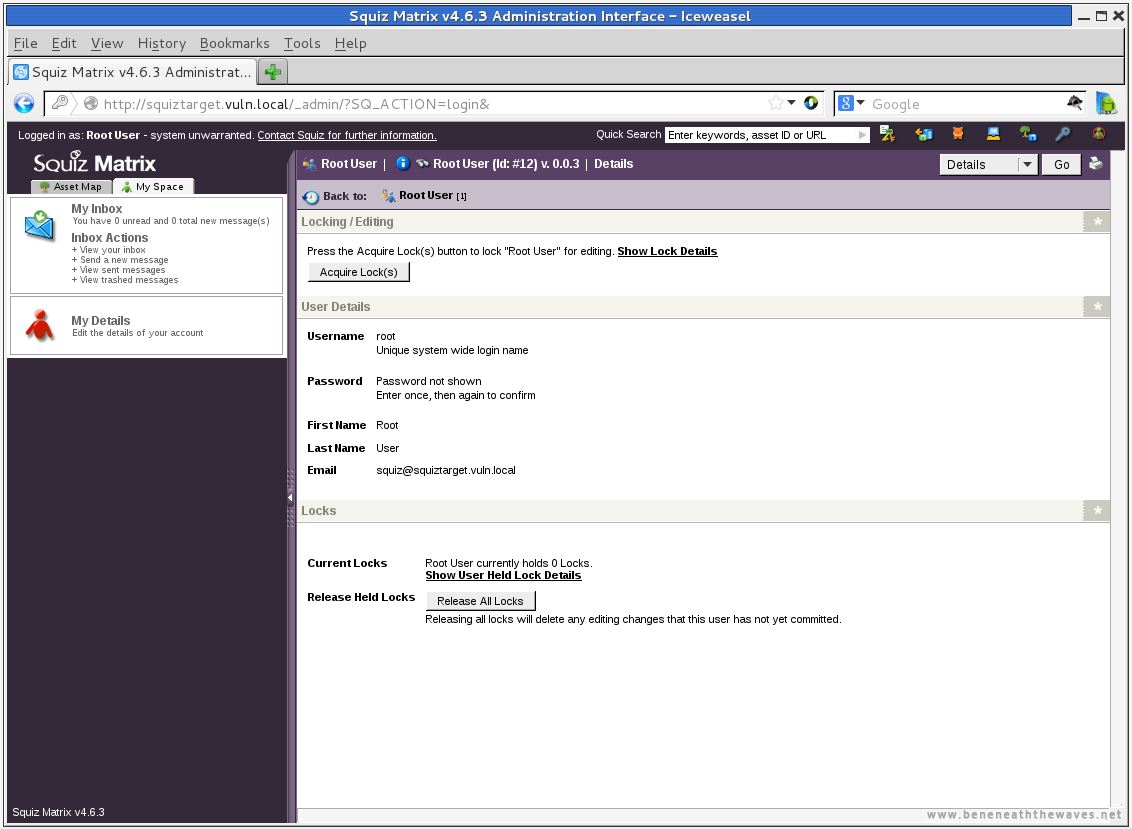Screen dimensions: 1132x829
Task: Click the Squiz Matrix logo
Action: (95, 162)
